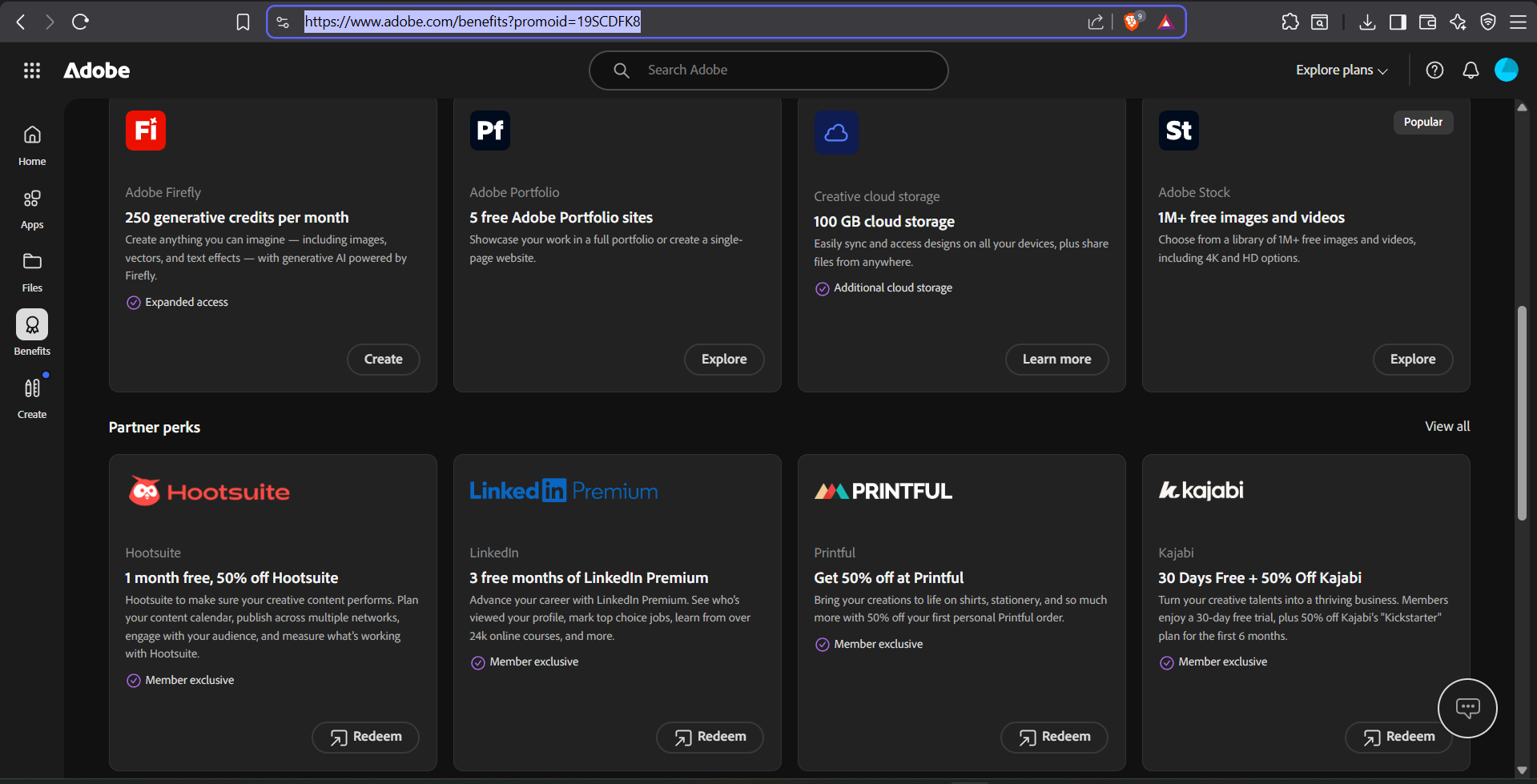Click "1M+ free images and videos" heading
The height and width of the screenshot is (784, 1537).
[1252, 218]
